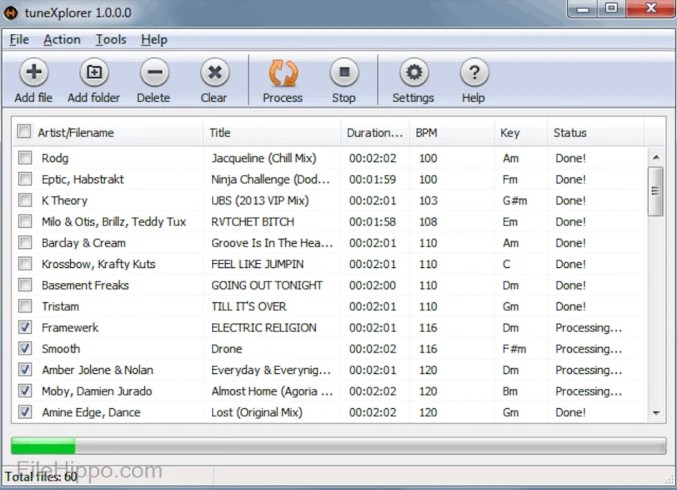Click artist name 'Tristam'
The width and height of the screenshot is (677, 490).
point(60,306)
